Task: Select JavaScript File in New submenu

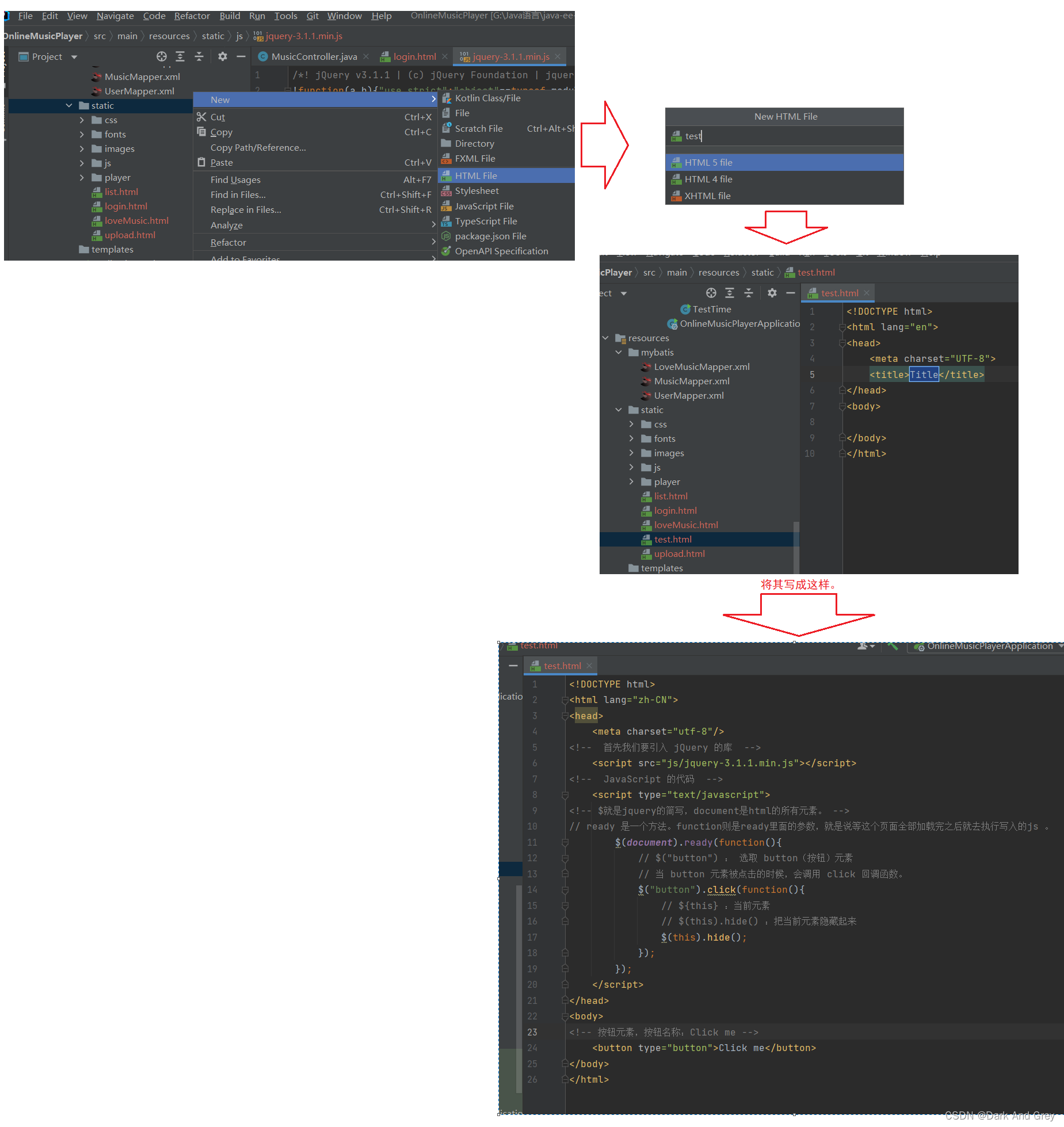Action: tap(506, 206)
